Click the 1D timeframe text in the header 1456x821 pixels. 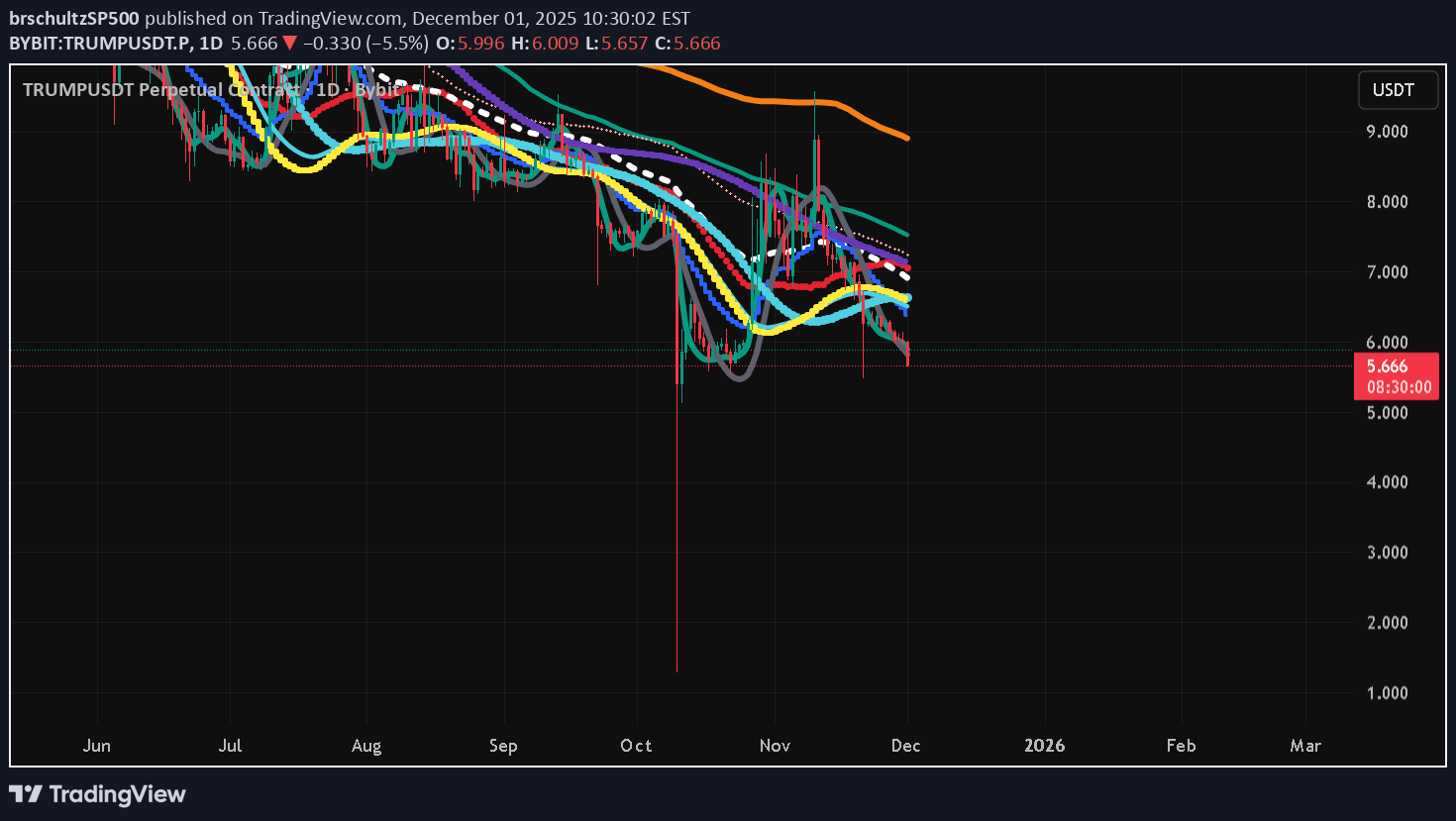(x=211, y=44)
